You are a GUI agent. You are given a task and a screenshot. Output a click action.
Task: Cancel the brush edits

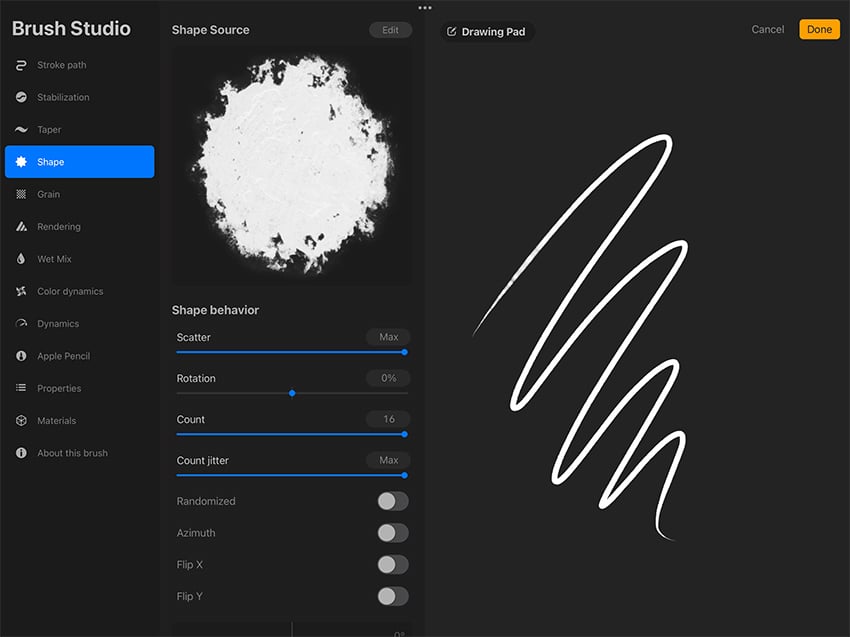768,29
